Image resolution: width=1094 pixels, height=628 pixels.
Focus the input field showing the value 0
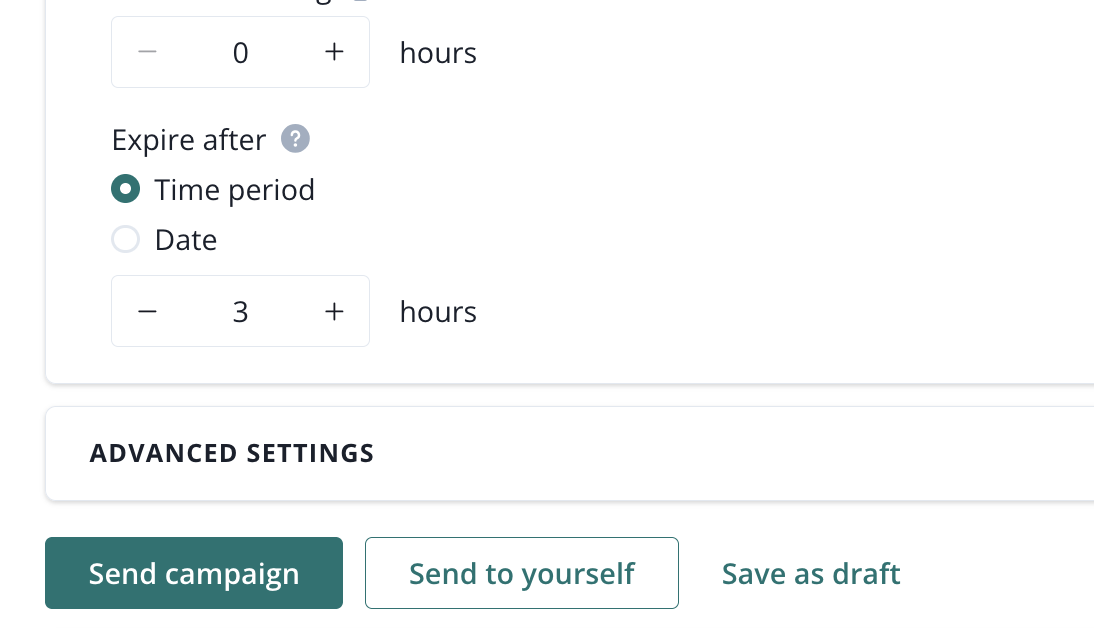pyautogui.click(x=240, y=52)
